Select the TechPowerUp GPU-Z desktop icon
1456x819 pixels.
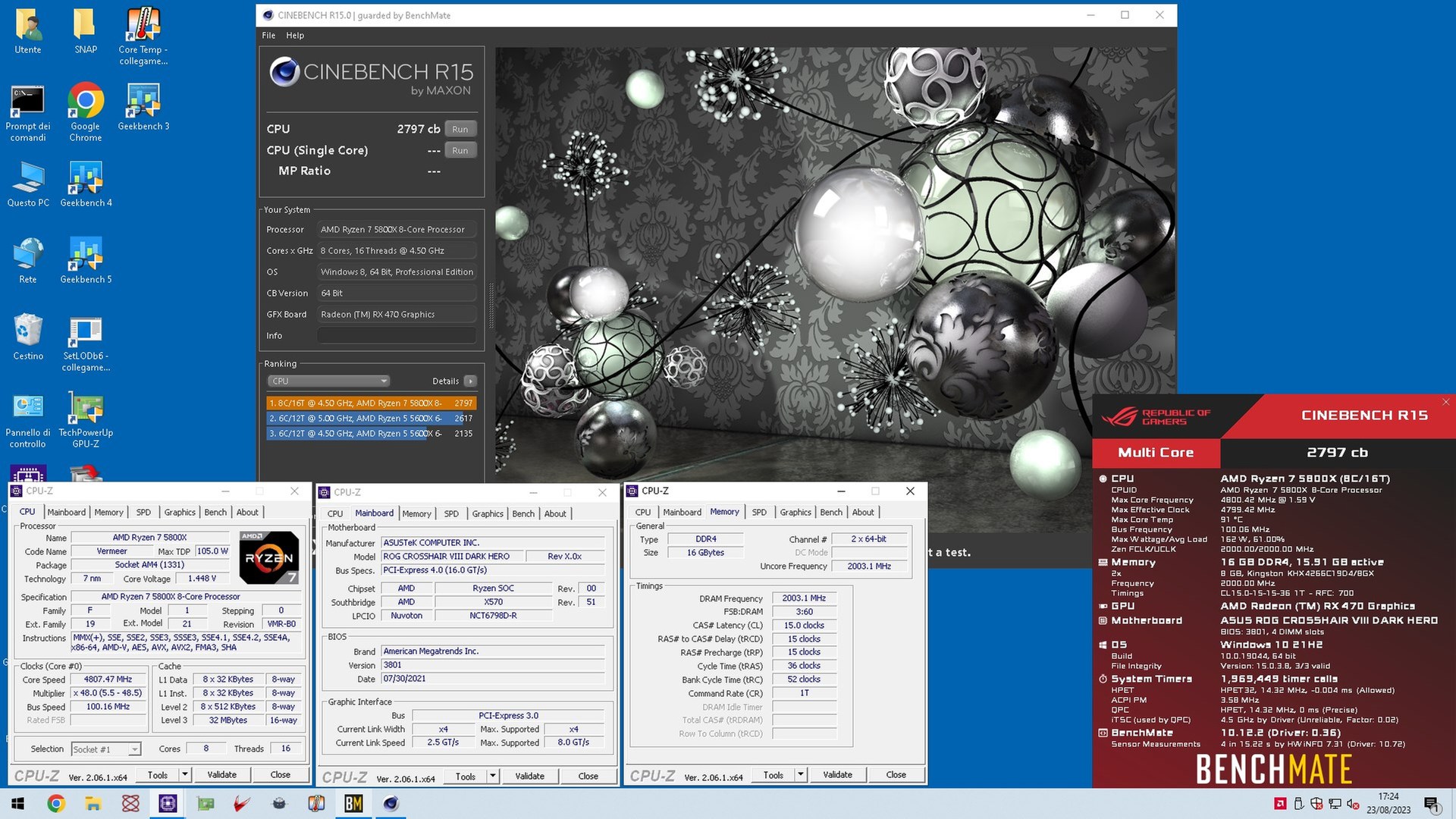(x=86, y=420)
